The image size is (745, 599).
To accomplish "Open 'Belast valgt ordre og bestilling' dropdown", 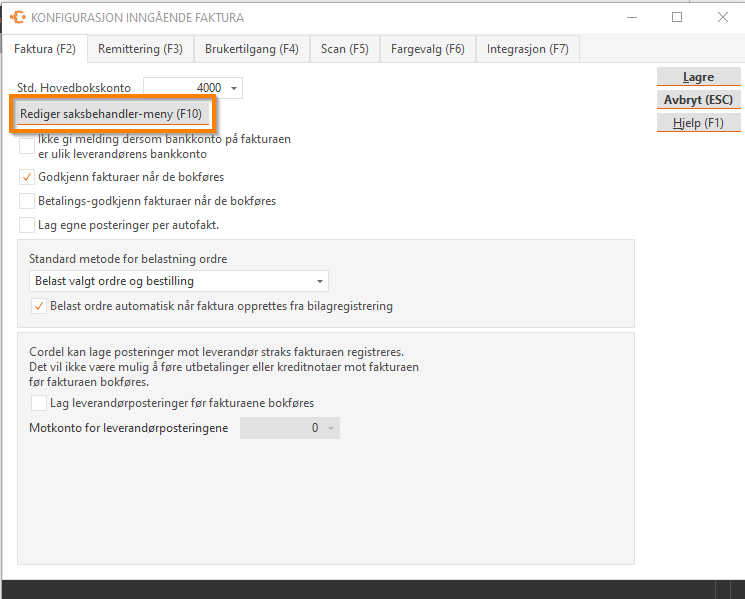I will pyautogui.click(x=179, y=281).
